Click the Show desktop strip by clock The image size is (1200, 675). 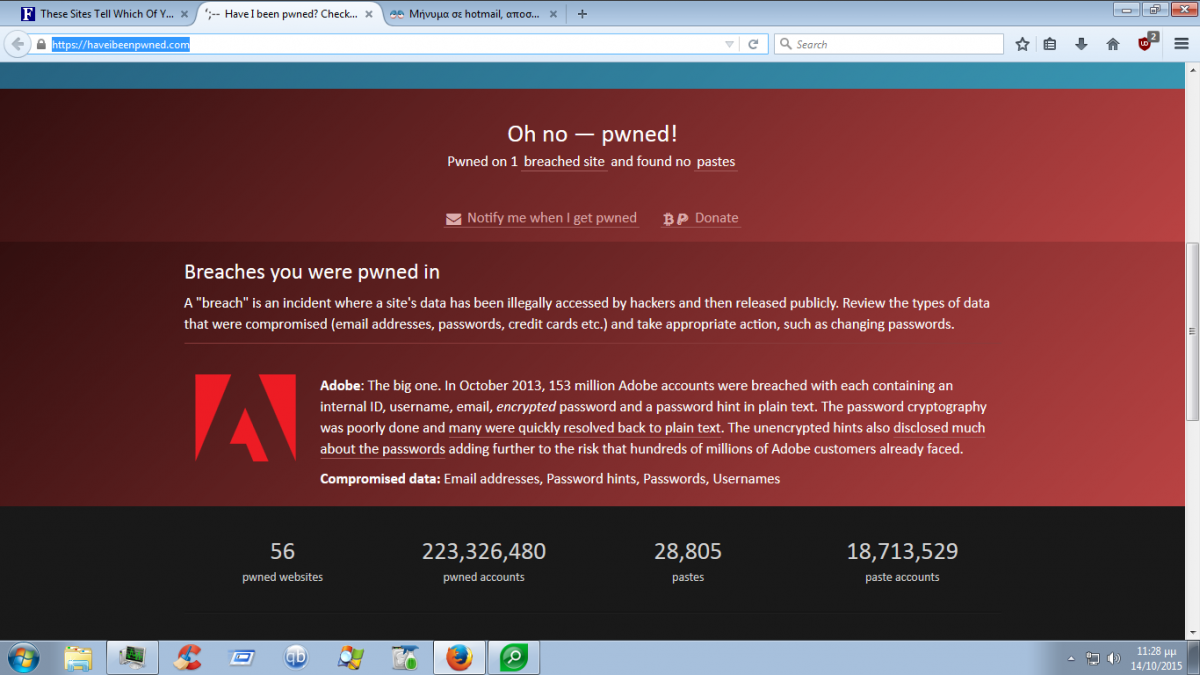pyautogui.click(x=1193, y=658)
